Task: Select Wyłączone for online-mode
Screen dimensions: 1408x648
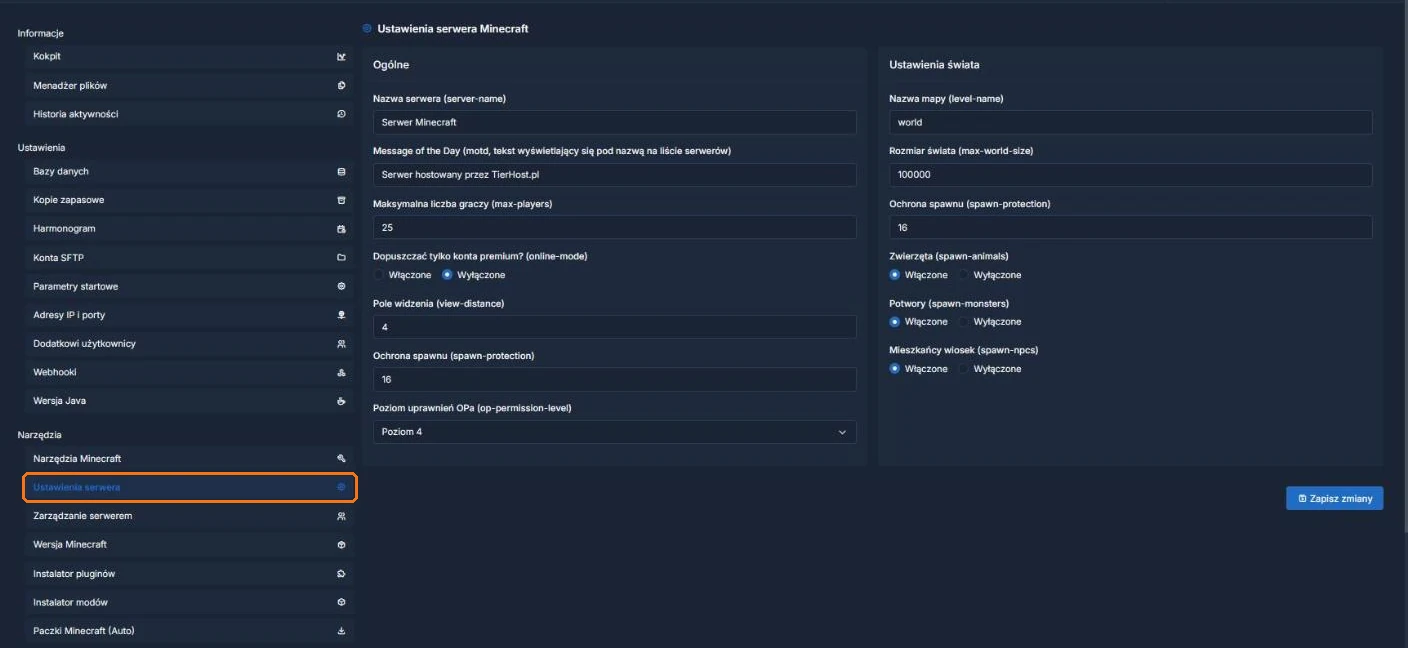Action: click(447, 275)
